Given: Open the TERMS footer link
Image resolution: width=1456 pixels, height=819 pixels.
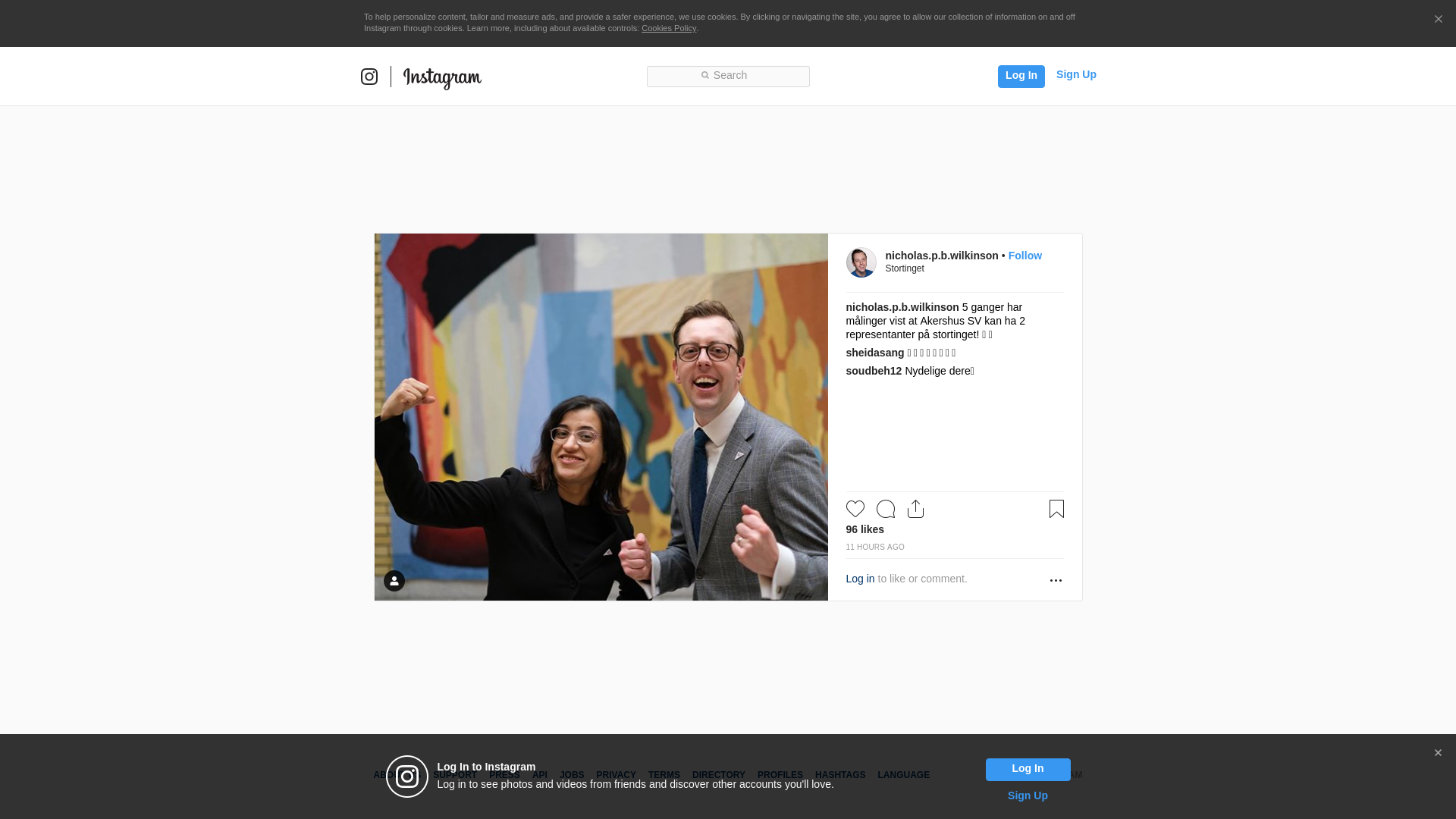Looking at the screenshot, I should [x=664, y=775].
